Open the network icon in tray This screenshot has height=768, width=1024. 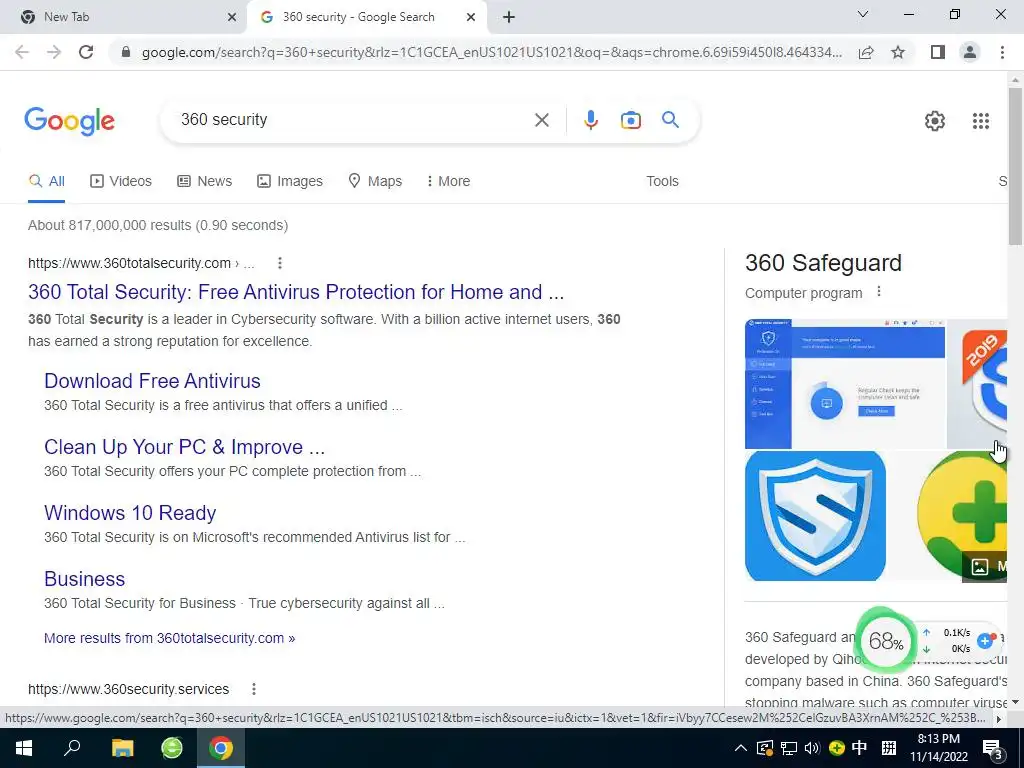point(788,748)
